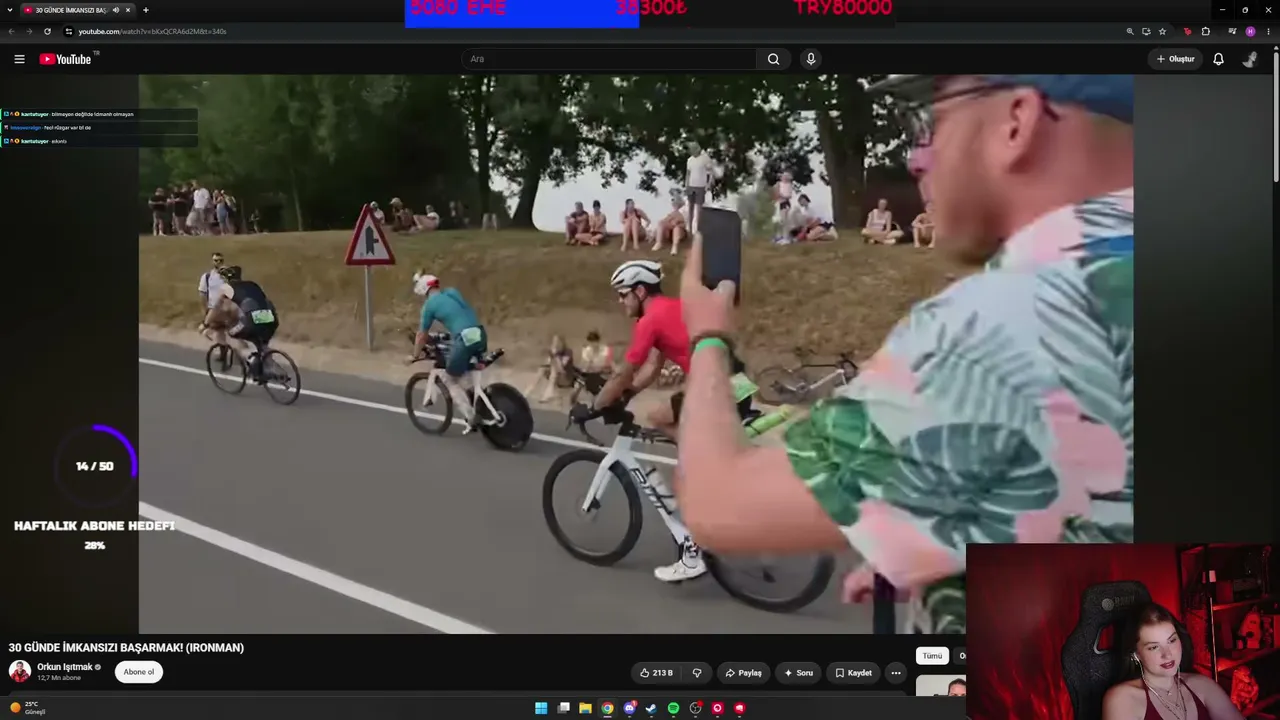Save the video with Kaydet
The width and height of the screenshot is (1280, 720).
(x=853, y=673)
